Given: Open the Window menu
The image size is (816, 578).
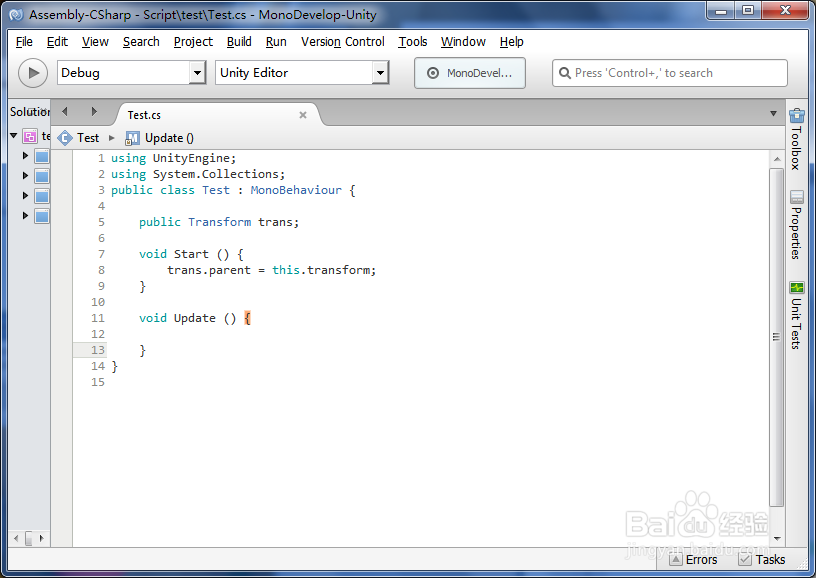Looking at the screenshot, I should click(463, 42).
